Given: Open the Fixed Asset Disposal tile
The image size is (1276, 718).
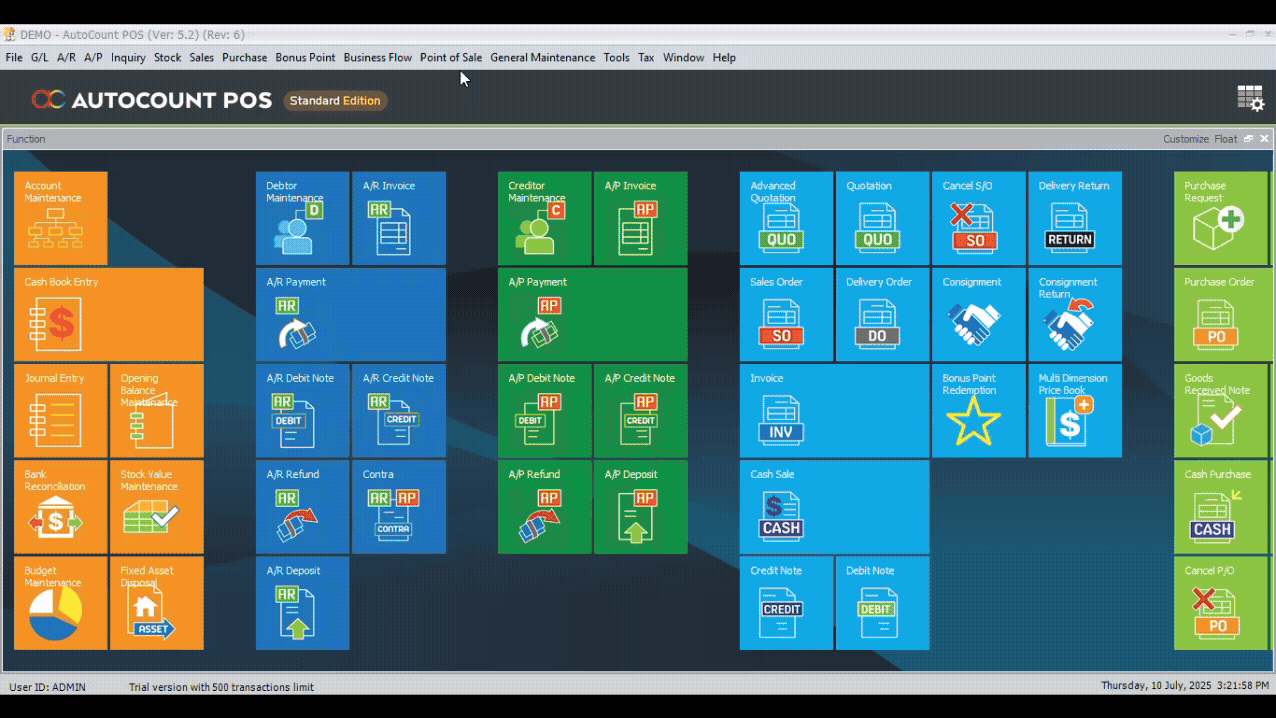Looking at the screenshot, I should pos(156,603).
